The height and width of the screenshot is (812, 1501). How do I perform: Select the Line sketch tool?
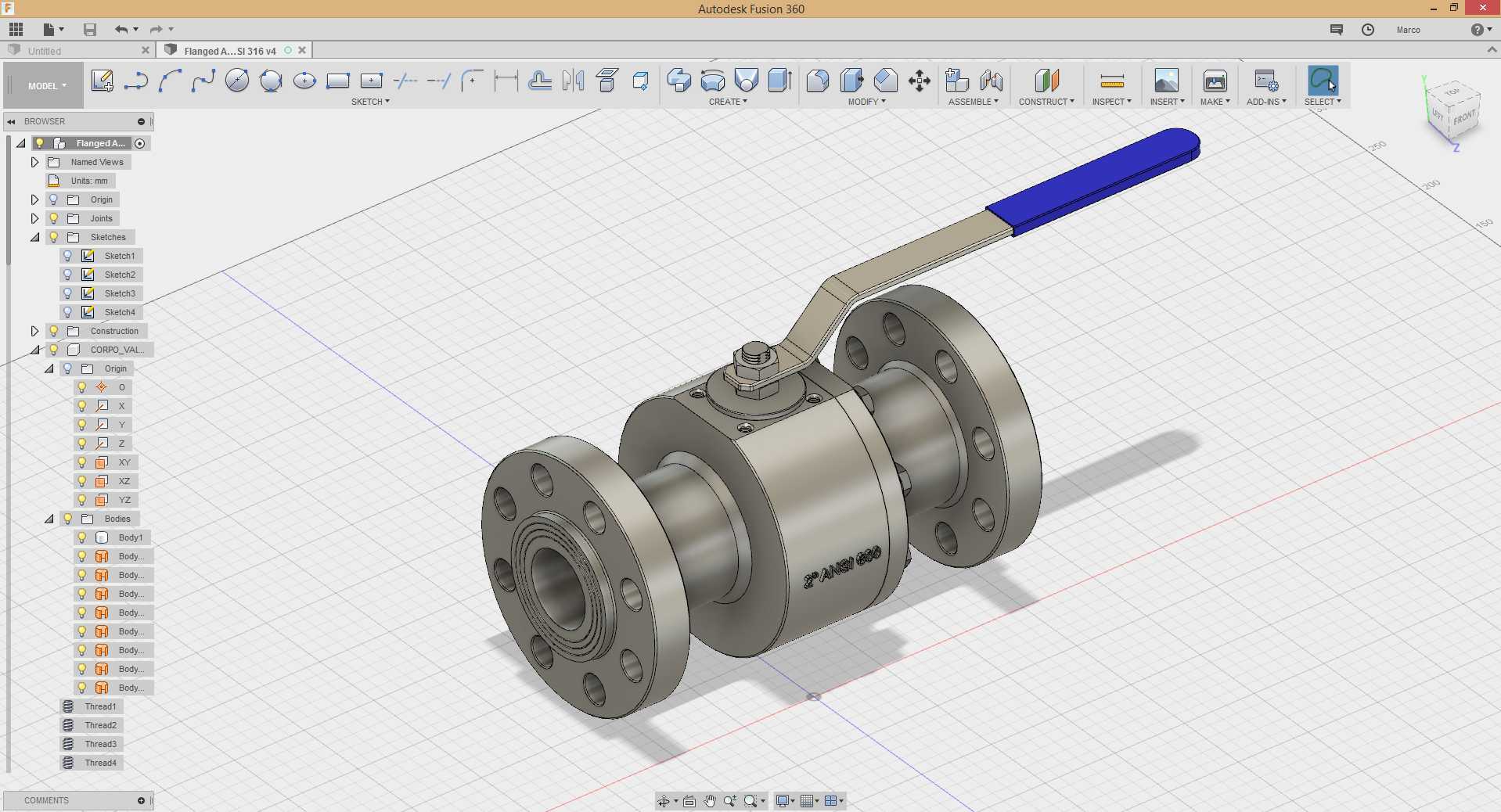tap(136, 81)
